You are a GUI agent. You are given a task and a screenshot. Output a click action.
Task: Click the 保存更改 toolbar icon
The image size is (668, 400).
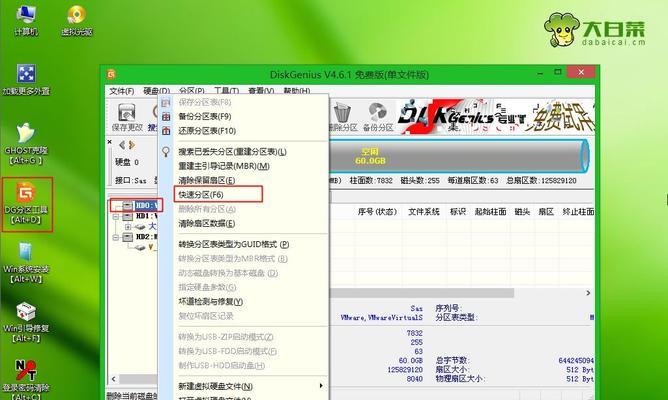click(127, 117)
